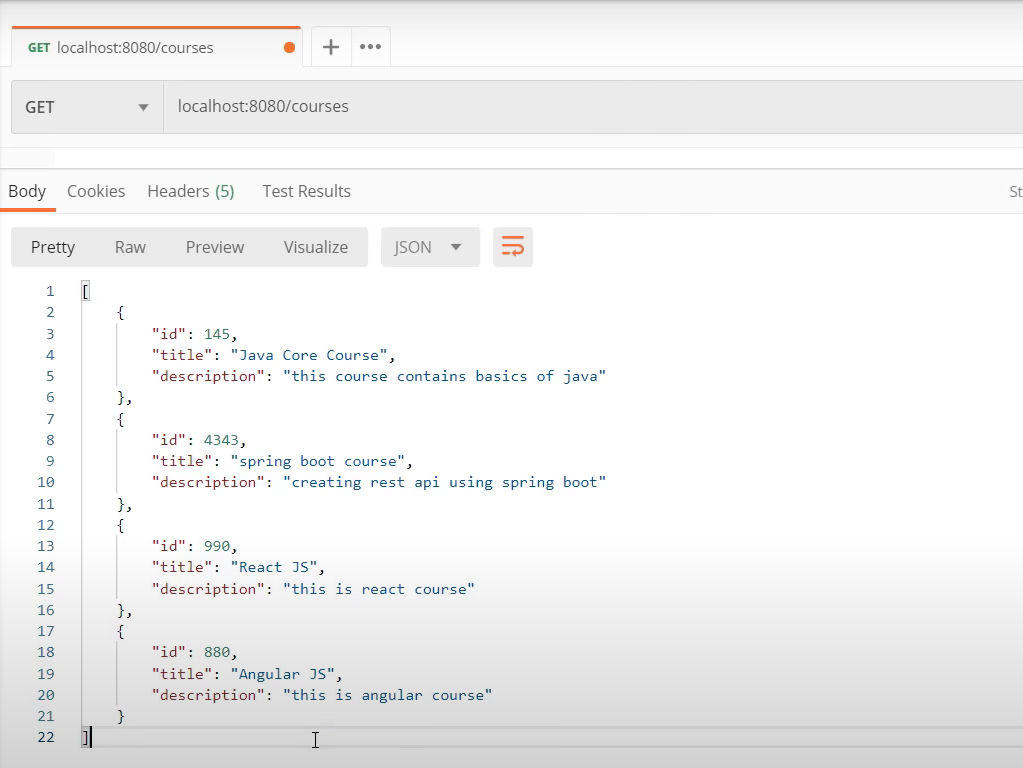Open the Test Results tab
Viewport: 1023px width, 768px height.
coord(307,191)
